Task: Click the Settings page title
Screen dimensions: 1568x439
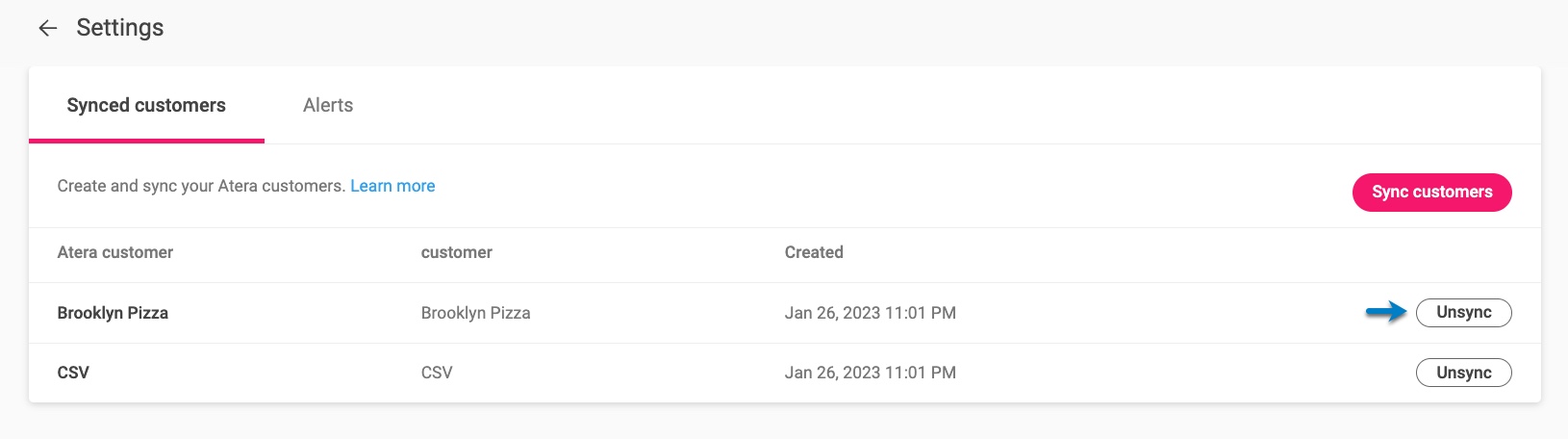Action: click(x=120, y=28)
